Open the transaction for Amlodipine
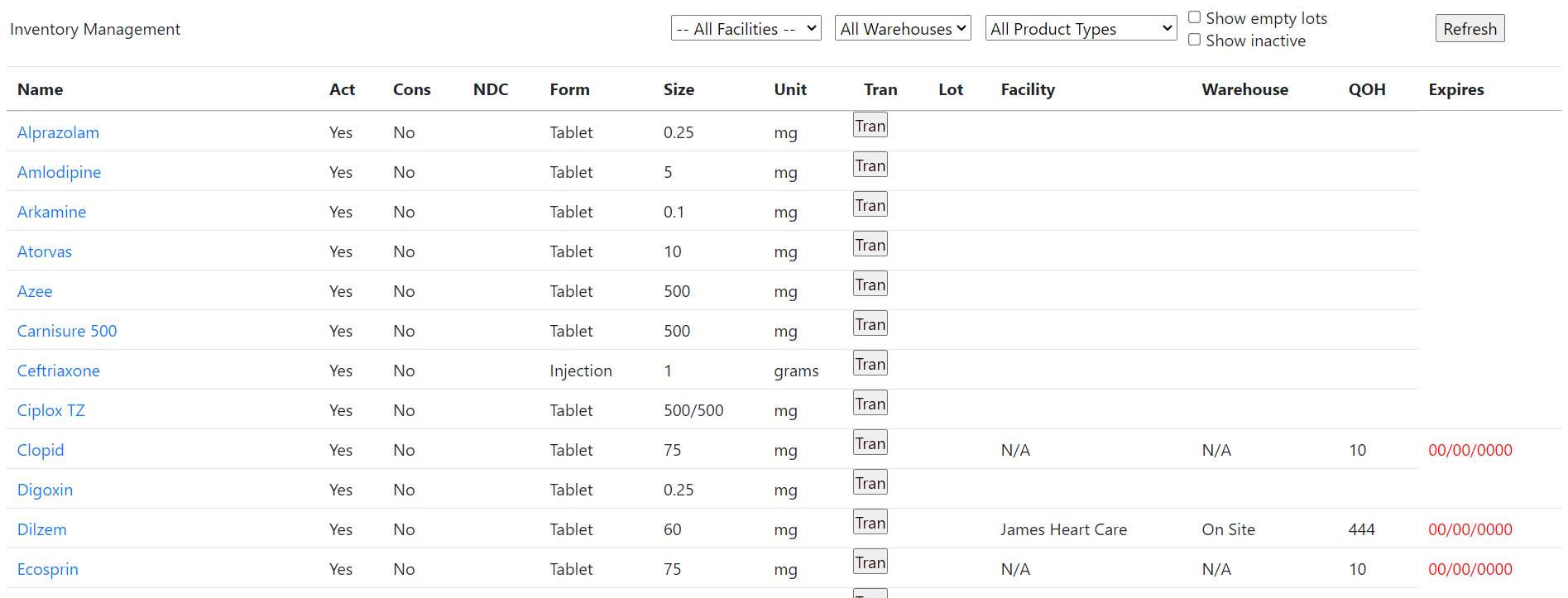Image resolution: width=1568 pixels, height=598 pixels. 870,165
